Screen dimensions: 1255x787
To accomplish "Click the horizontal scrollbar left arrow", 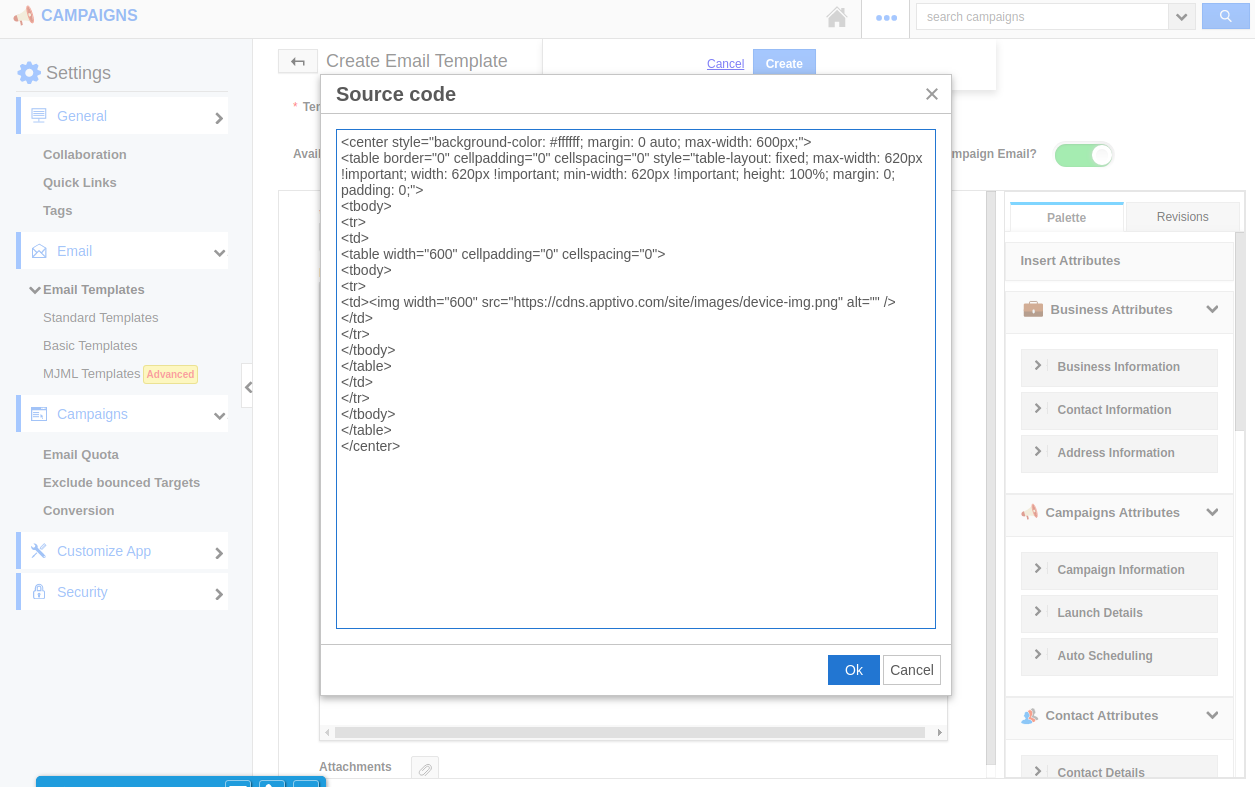I will 327,733.
